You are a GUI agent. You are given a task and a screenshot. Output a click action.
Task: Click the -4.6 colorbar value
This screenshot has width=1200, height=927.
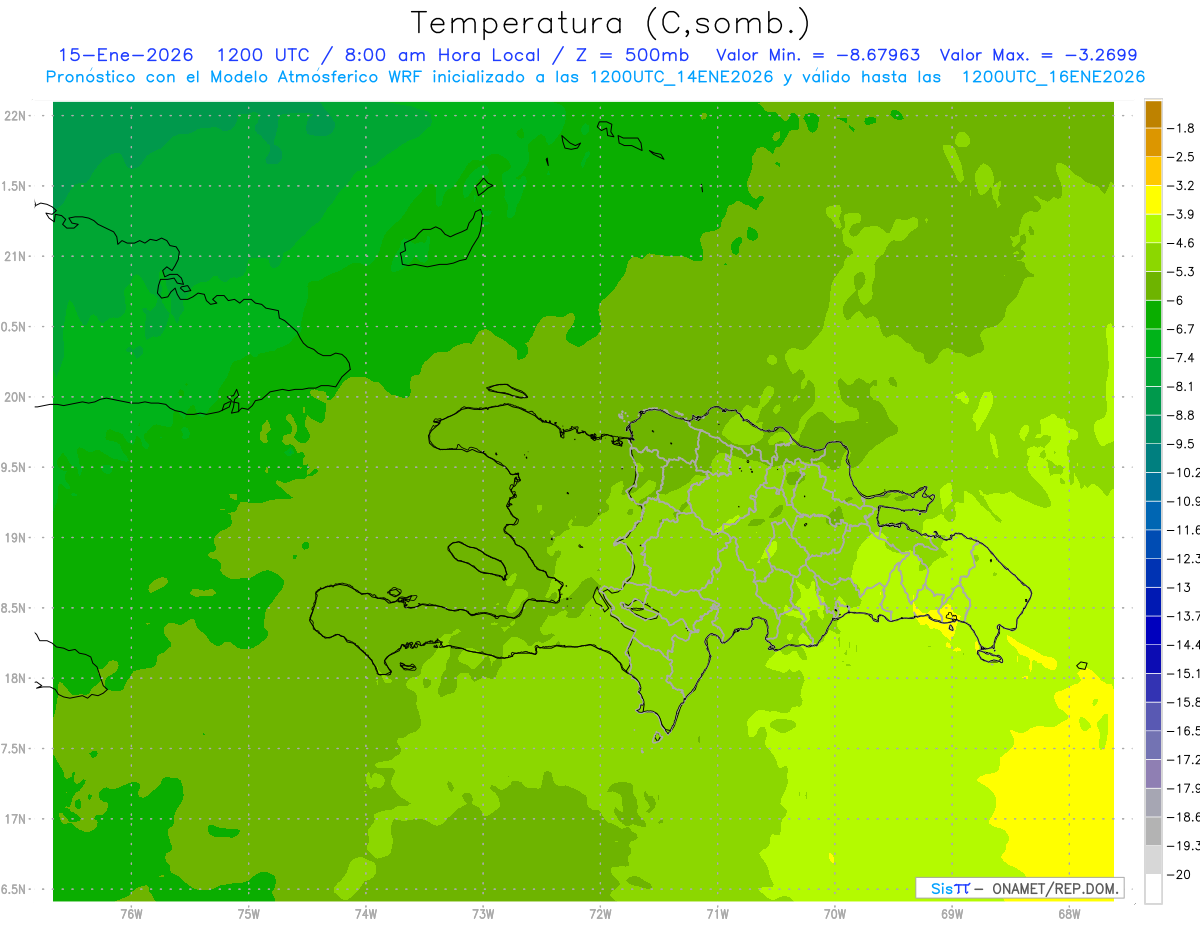(1182, 243)
